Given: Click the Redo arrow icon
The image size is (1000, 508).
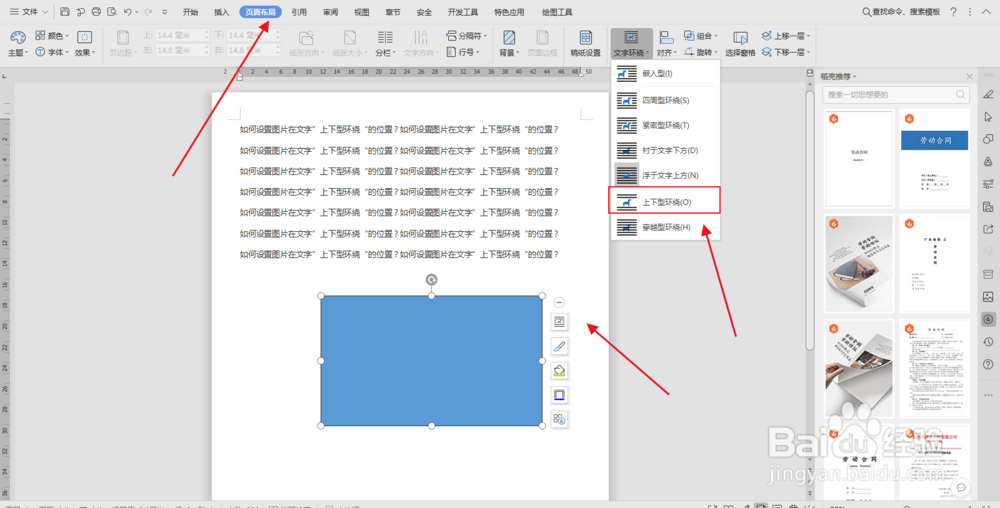Looking at the screenshot, I should point(149,11).
